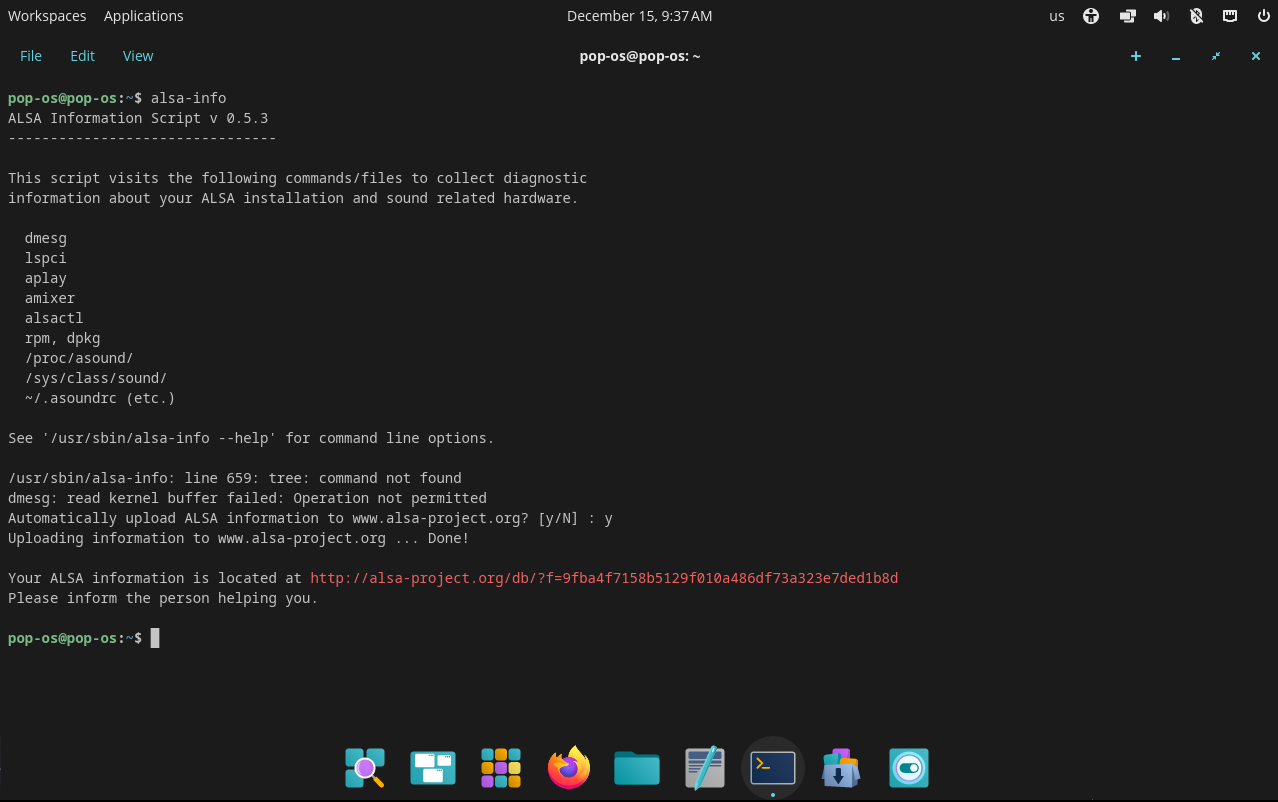Open the Files folder in the dock
Image resolution: width=1278 pixels, height=802 pixels.
coord(637,768)
